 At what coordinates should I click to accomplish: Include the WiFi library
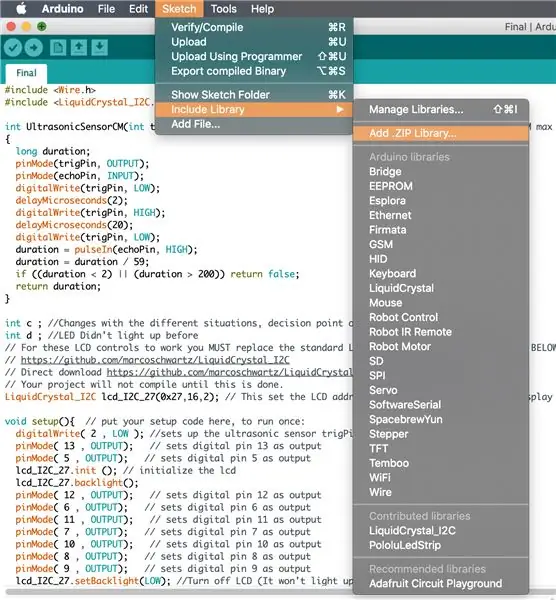441,478
